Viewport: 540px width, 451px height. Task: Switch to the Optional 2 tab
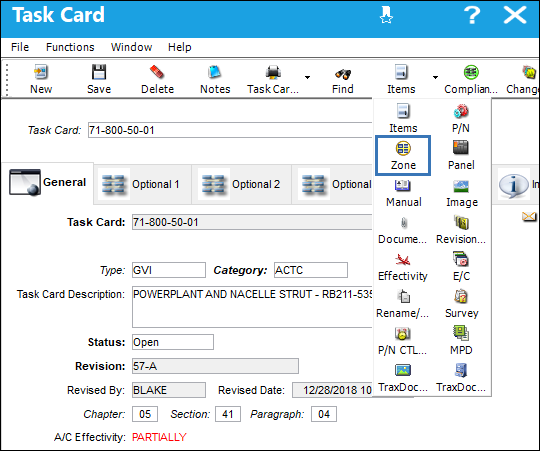point(241,184)
